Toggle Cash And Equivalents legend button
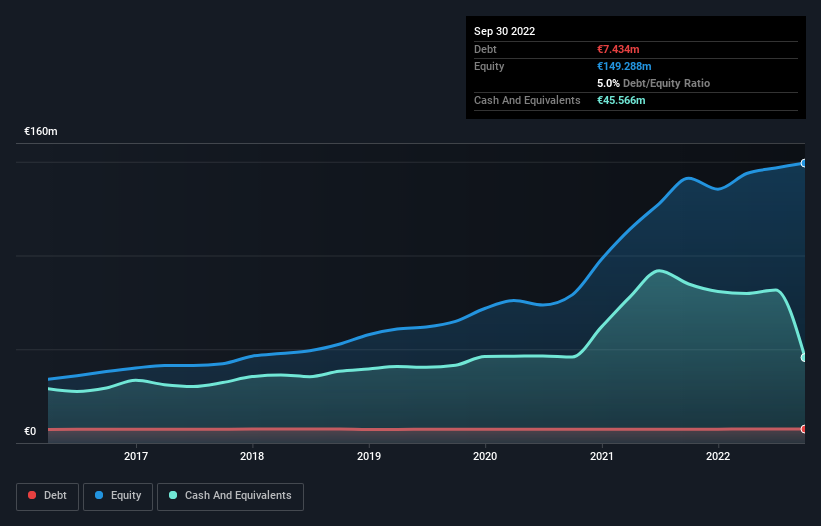This screenshot has height=526, width=821. [x=230, y=496]
